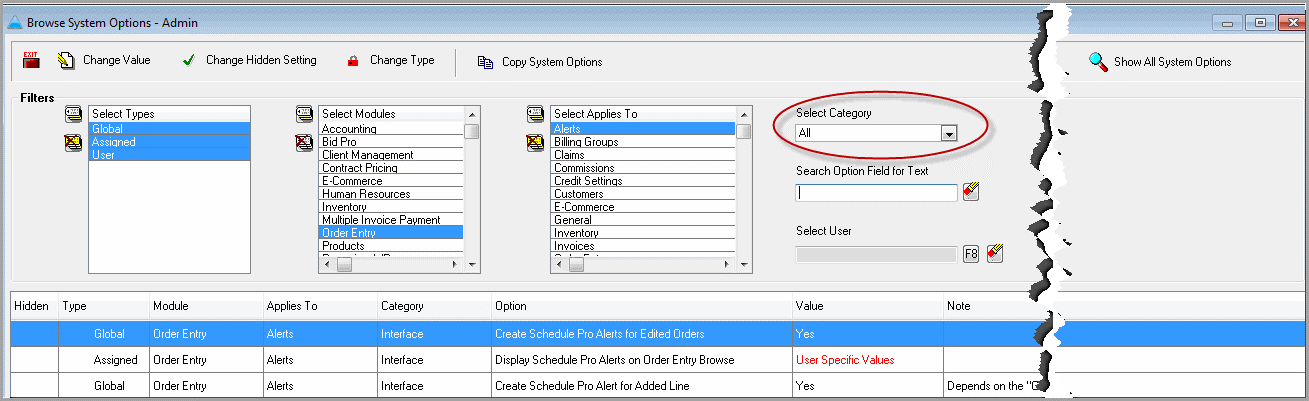Select User in the Types list
Screen dimensions: 1309x401
(169, 155)
